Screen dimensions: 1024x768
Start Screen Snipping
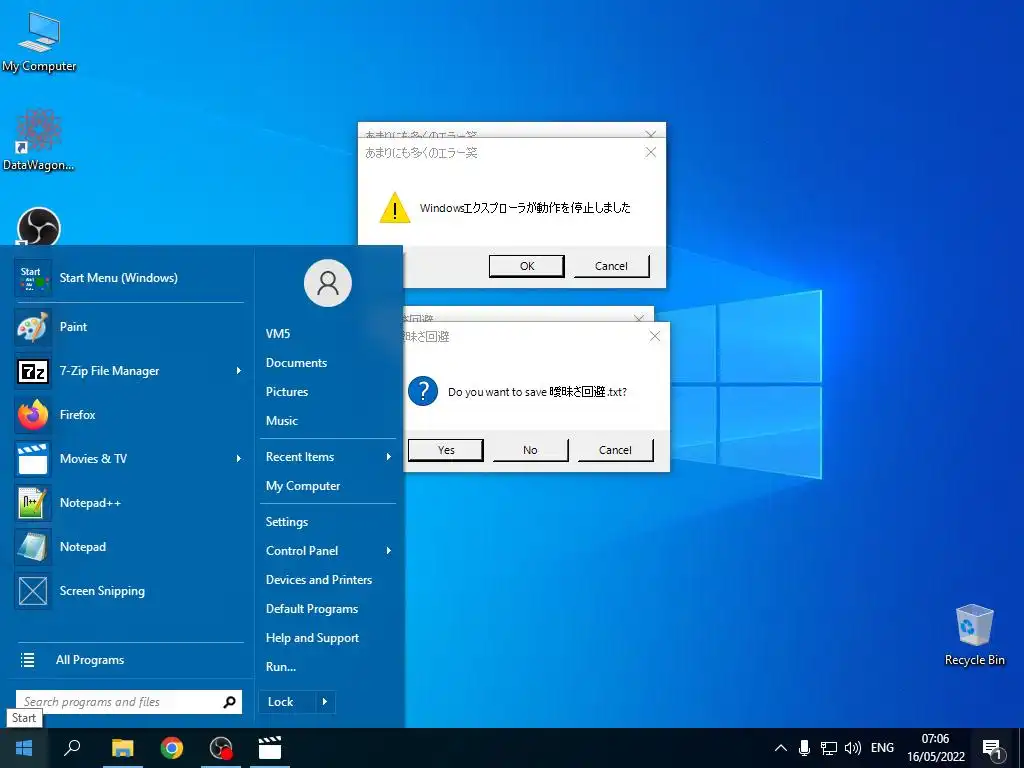pyautogui.click(x=129, y=590)
